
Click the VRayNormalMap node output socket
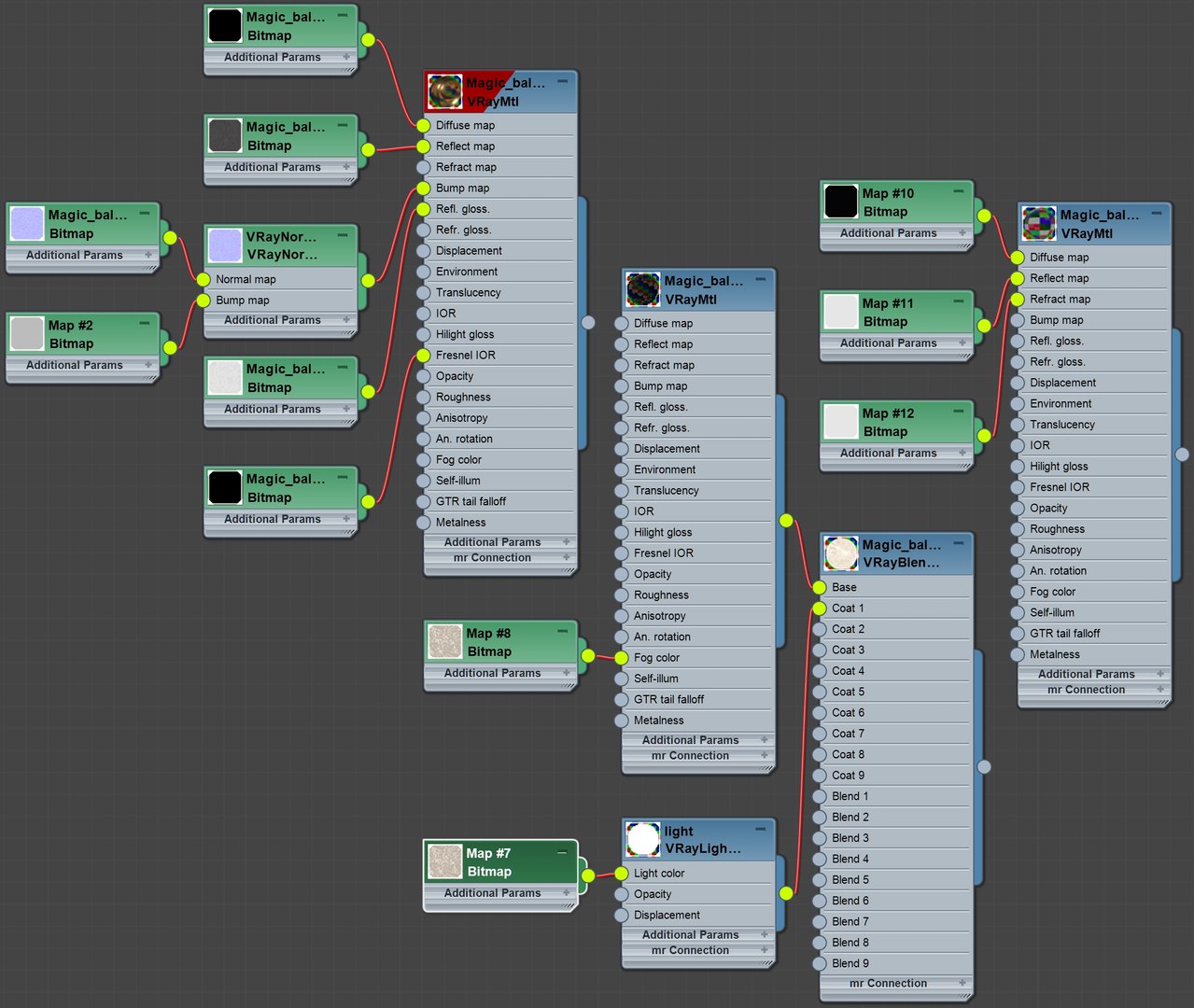tap(368, 280)
